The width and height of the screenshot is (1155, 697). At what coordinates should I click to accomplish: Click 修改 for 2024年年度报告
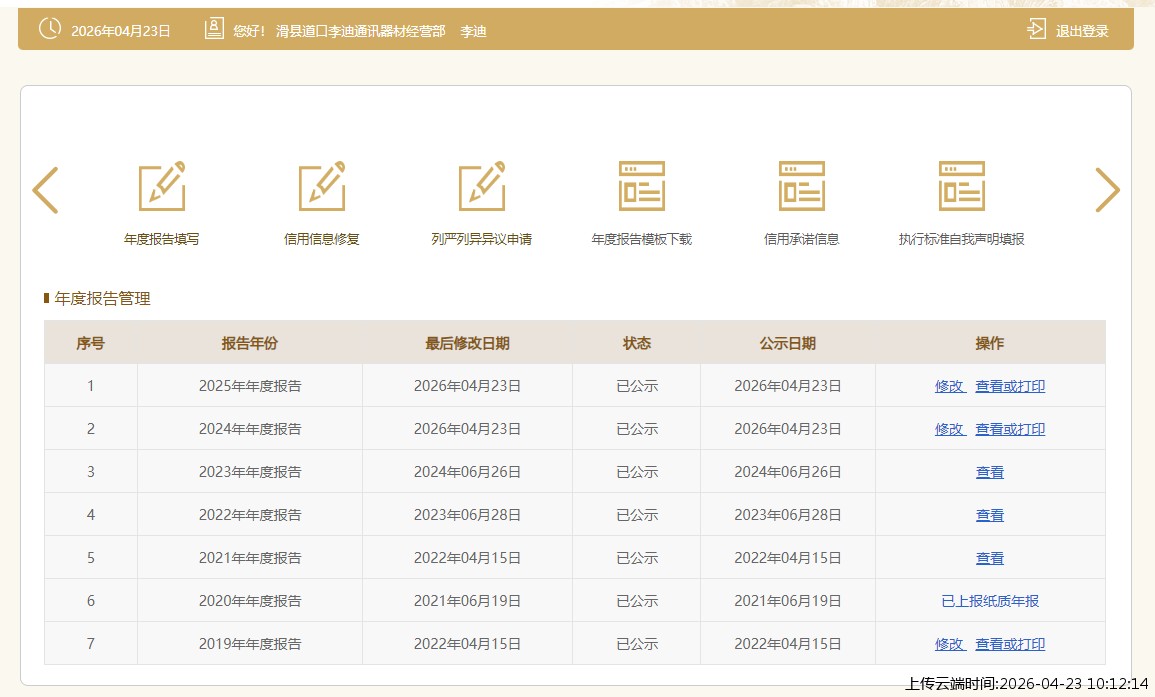click(949, 429)
